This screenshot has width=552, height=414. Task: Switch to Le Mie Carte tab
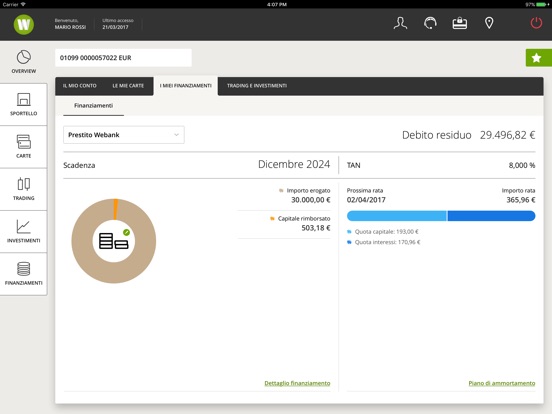[x=128, y=86]
